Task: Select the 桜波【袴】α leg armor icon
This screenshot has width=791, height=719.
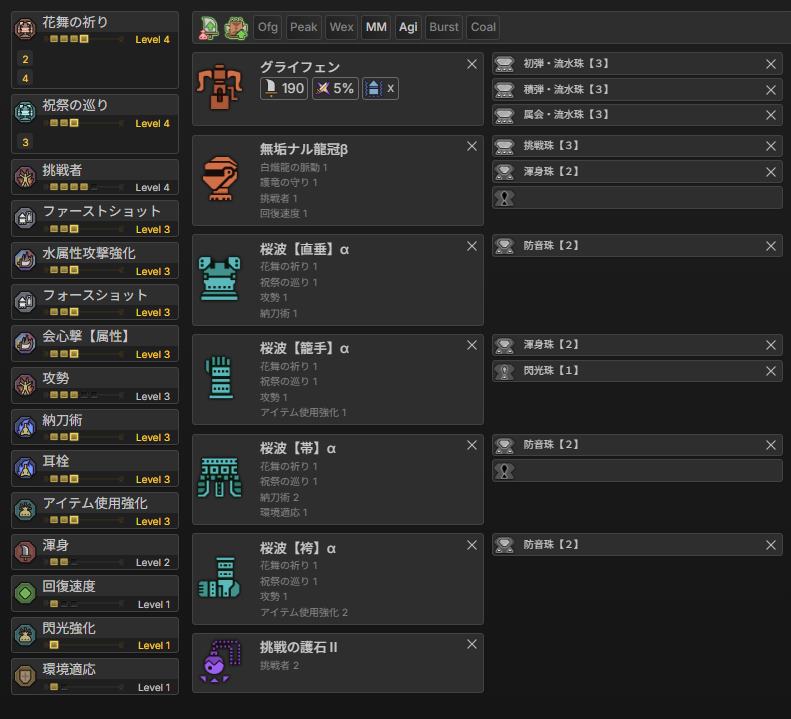Action: click(x=220, y=578)
